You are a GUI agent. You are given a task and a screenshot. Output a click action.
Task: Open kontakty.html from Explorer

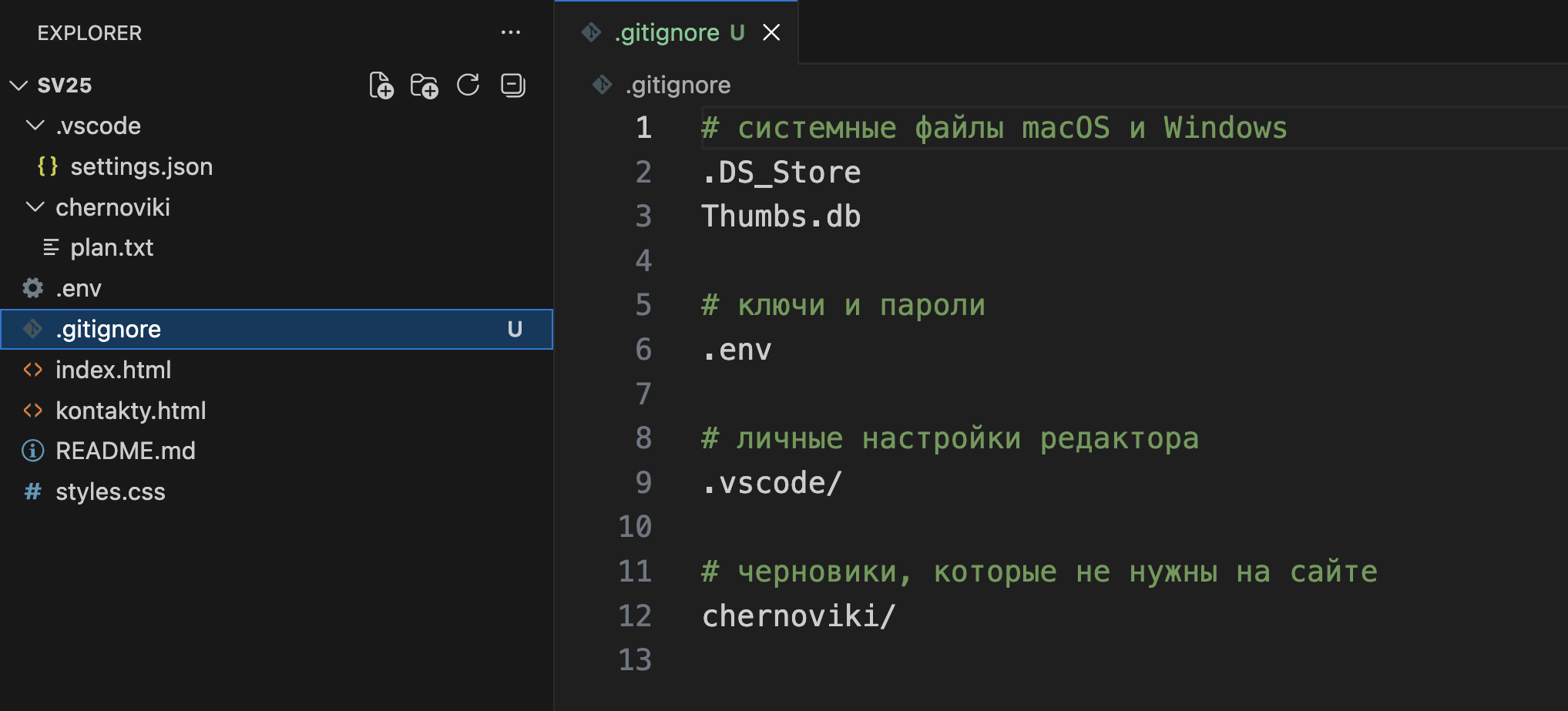click(x=131, y=411)
